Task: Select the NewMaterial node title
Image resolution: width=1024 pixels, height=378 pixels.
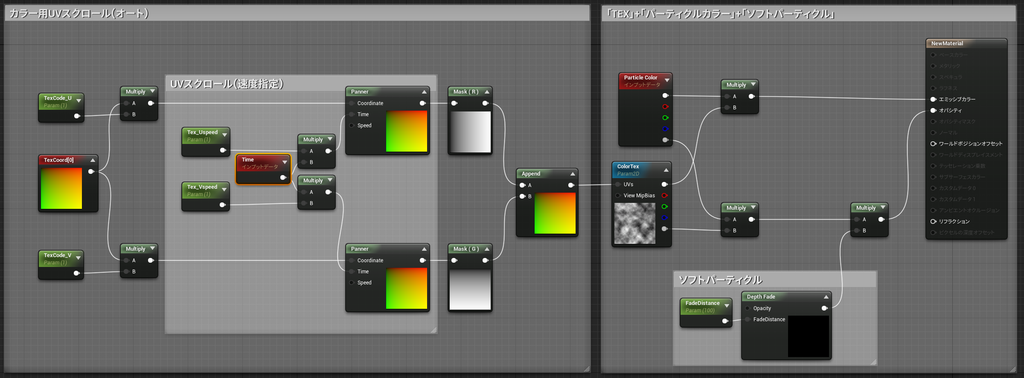Action: pyautogui.click(x=947, y=43)
